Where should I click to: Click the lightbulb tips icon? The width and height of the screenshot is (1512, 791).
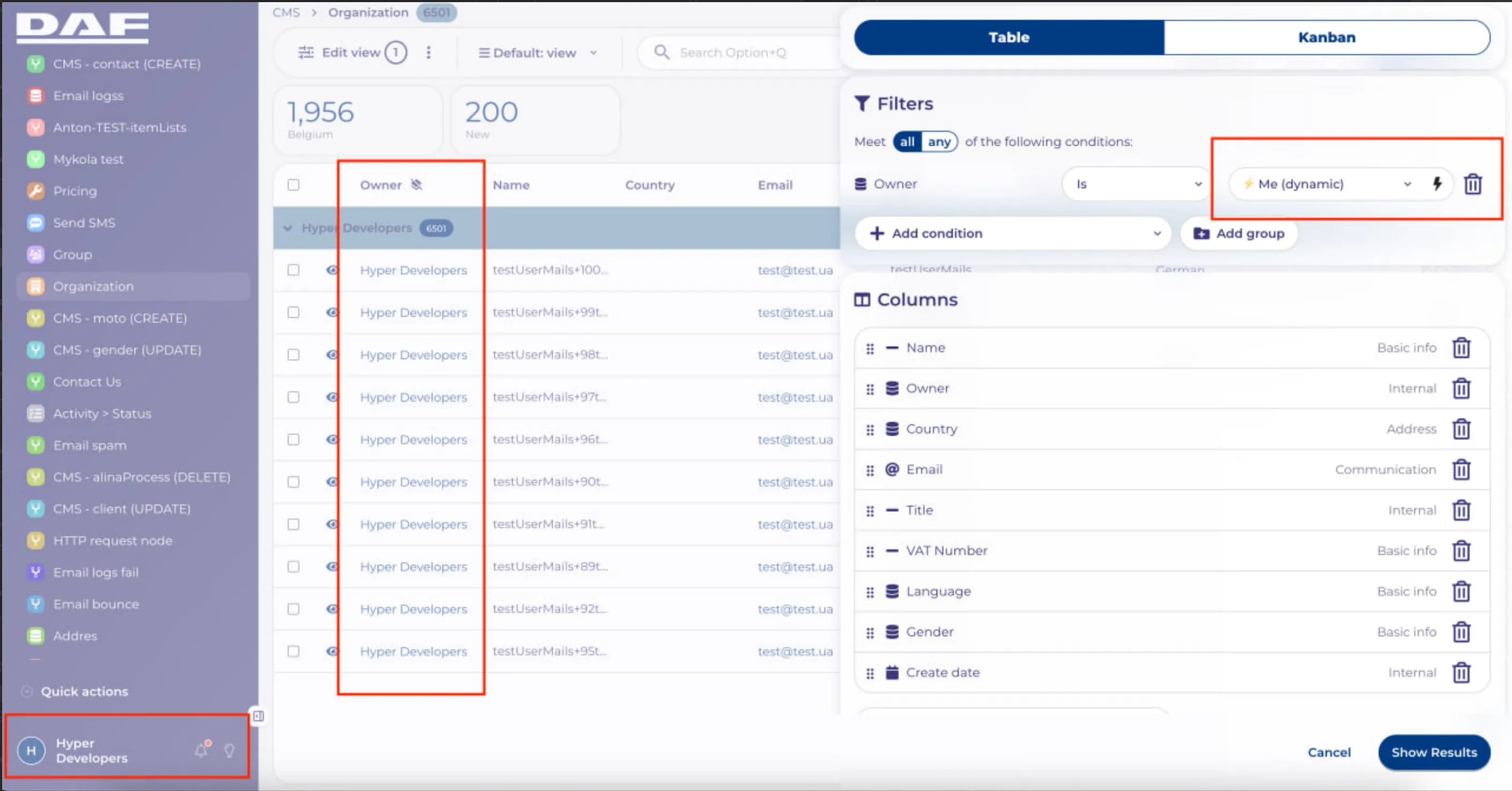(229, 750)
